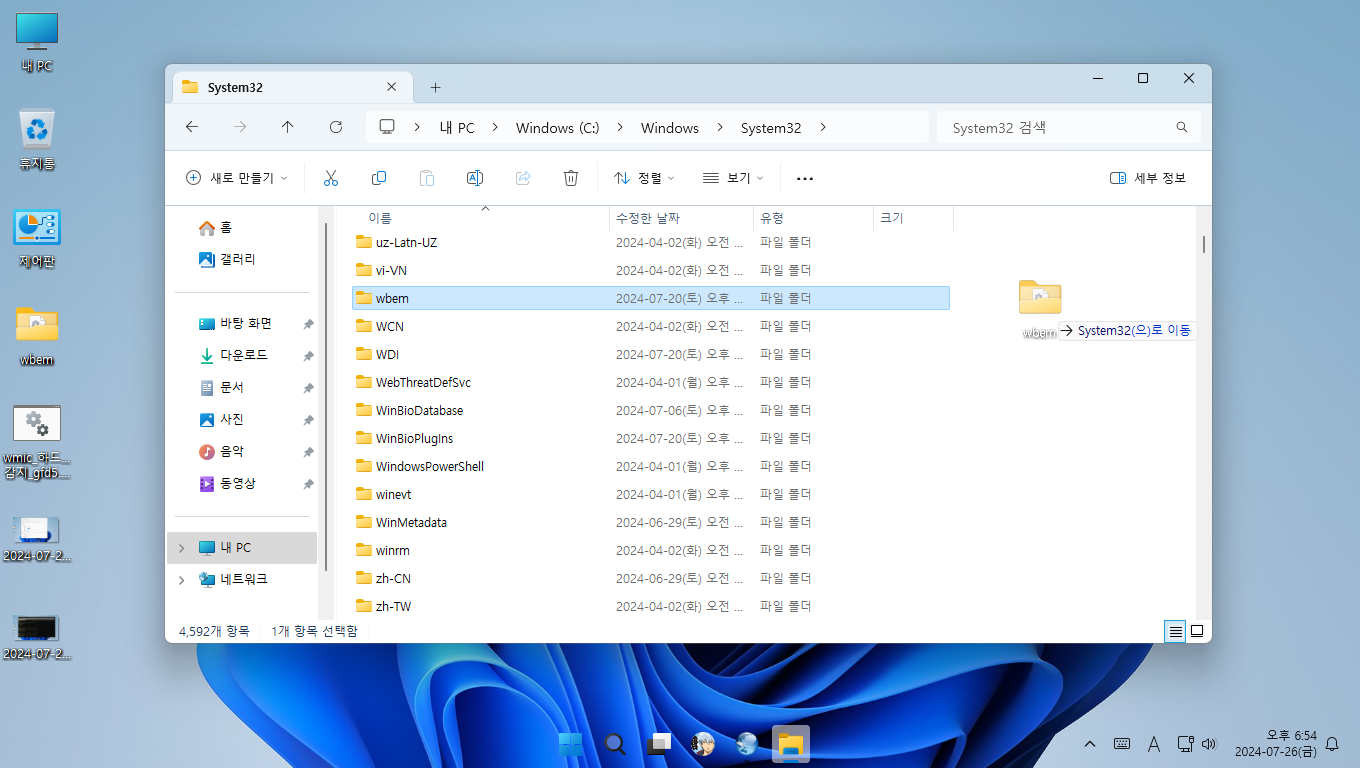Click the Rename icon in toolbar
Screen dimensions: 1360x768
coord(474,178)
